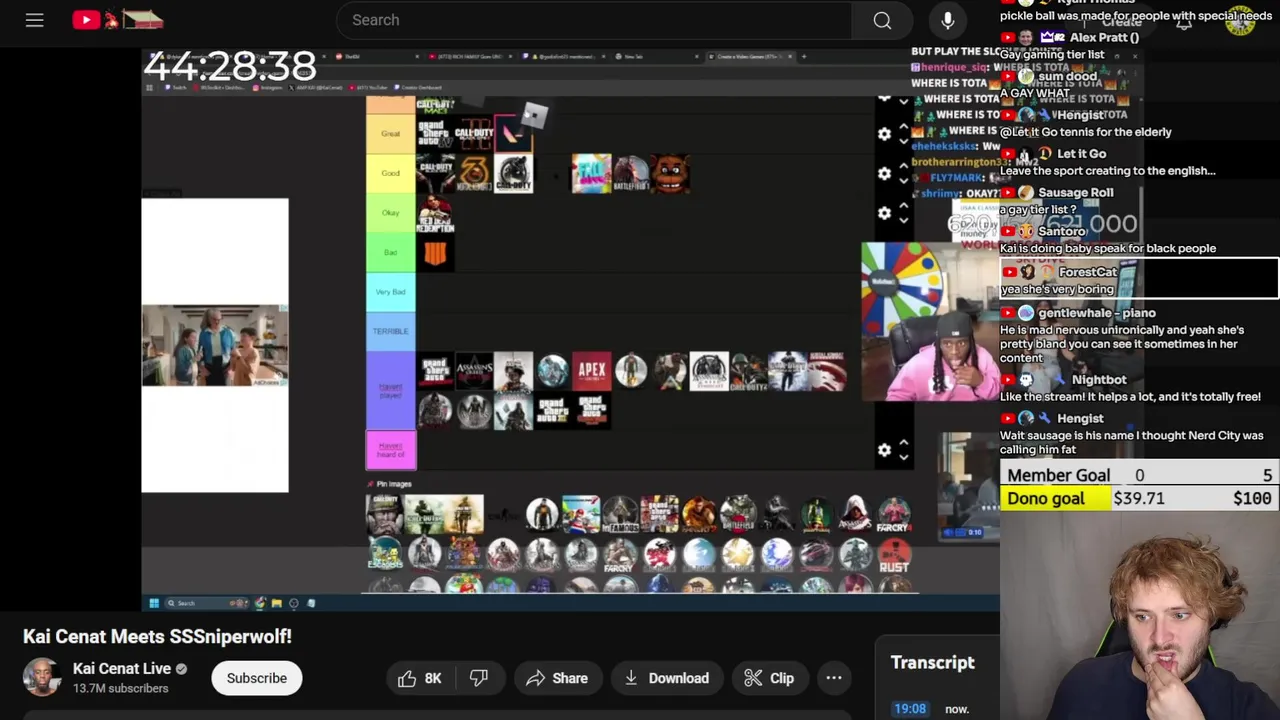Like the video with 8K likes
1280x720 pixels.
420,678
